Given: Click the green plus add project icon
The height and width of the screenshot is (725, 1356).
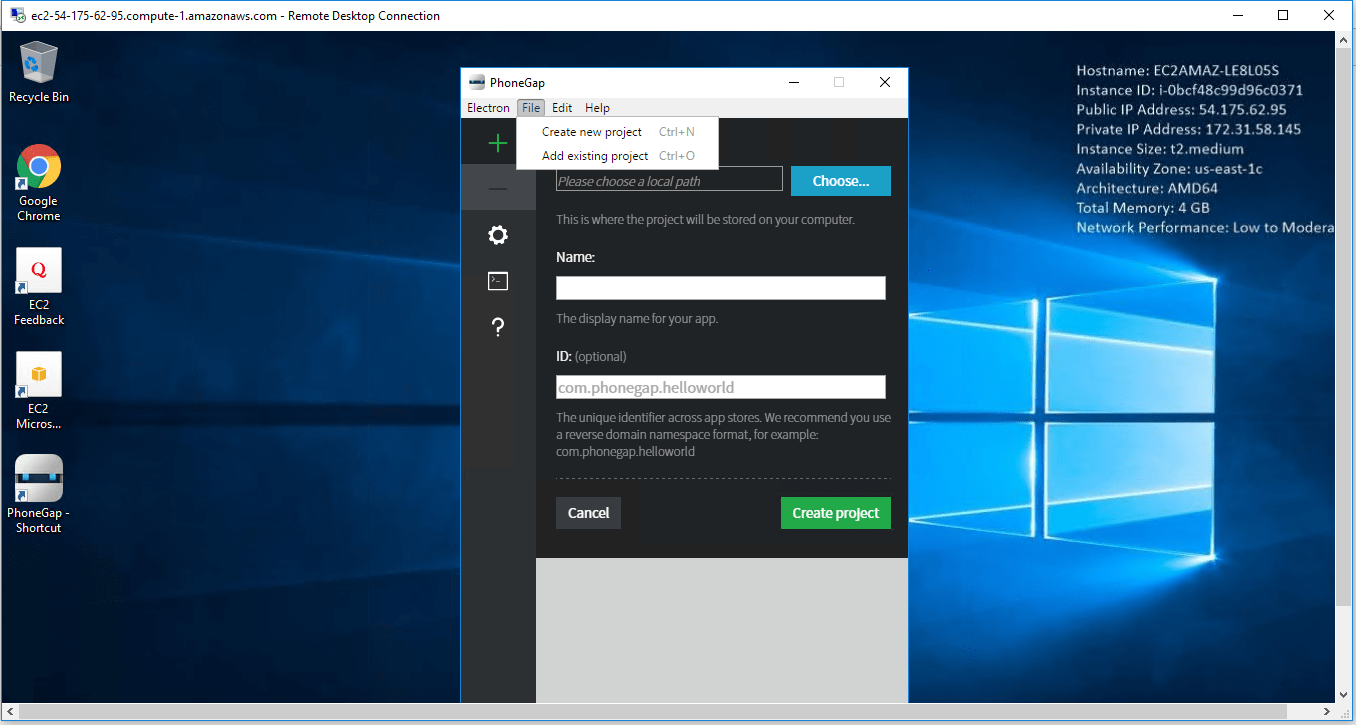Looking at the screenshot, I should [497, 143].
